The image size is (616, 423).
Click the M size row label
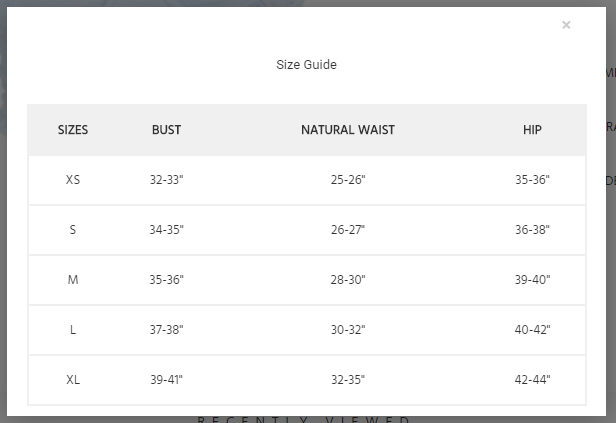(x=73, y=280)
